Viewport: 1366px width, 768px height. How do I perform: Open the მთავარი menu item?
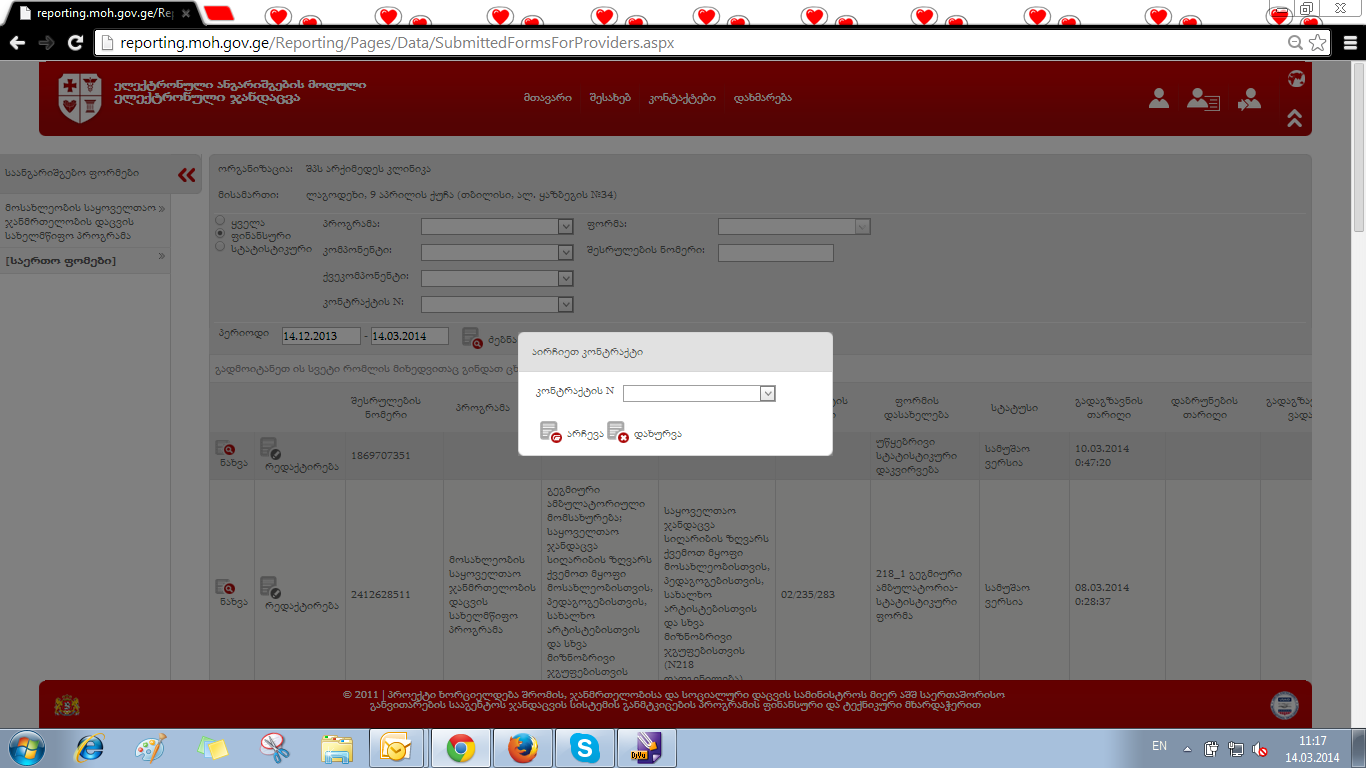click(547, 98)
